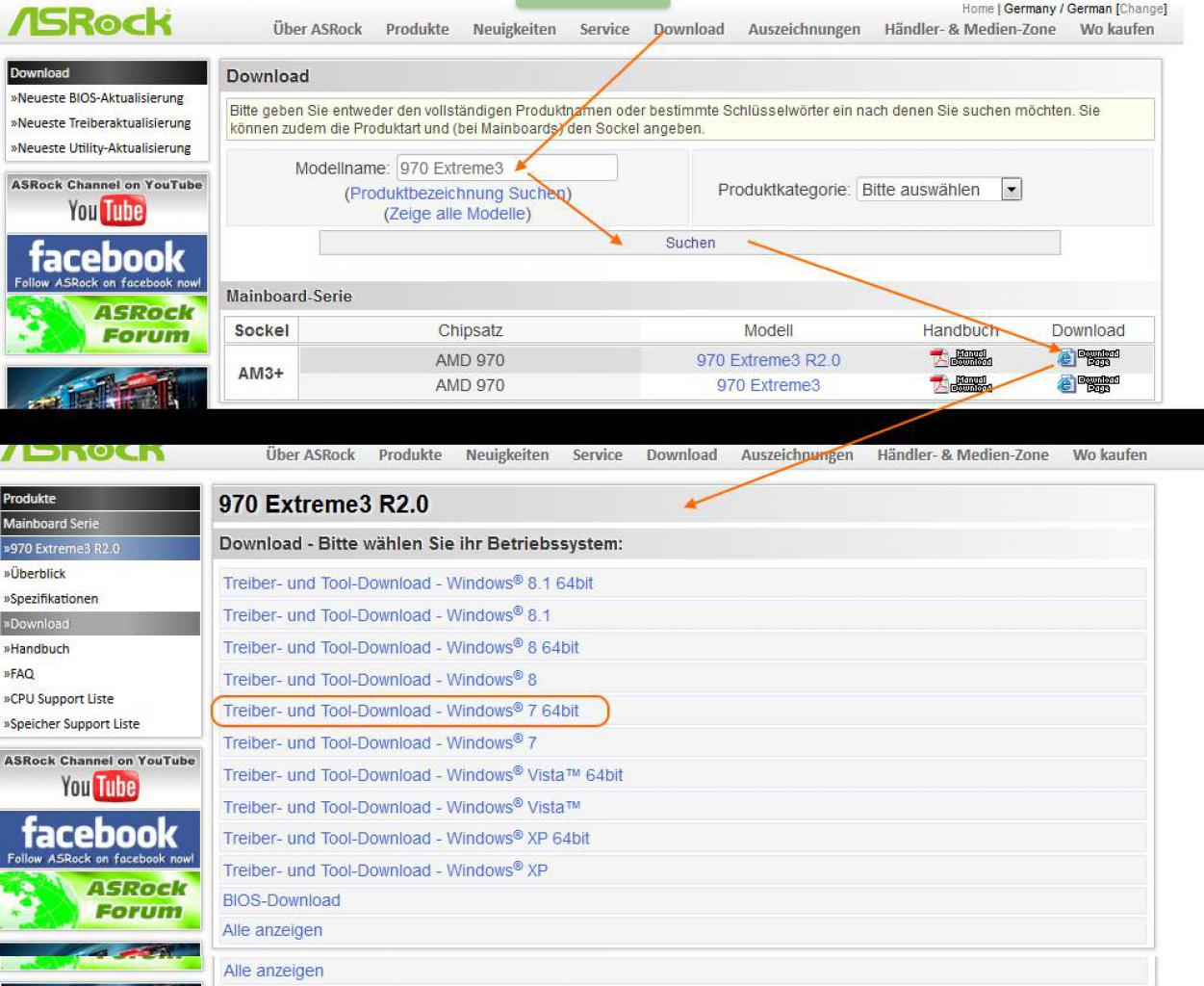The height and width of the screenshot is (986, 1204).
Task: Open Neuigkeiten in lower page navigation
Action: (x=507, y=454)
